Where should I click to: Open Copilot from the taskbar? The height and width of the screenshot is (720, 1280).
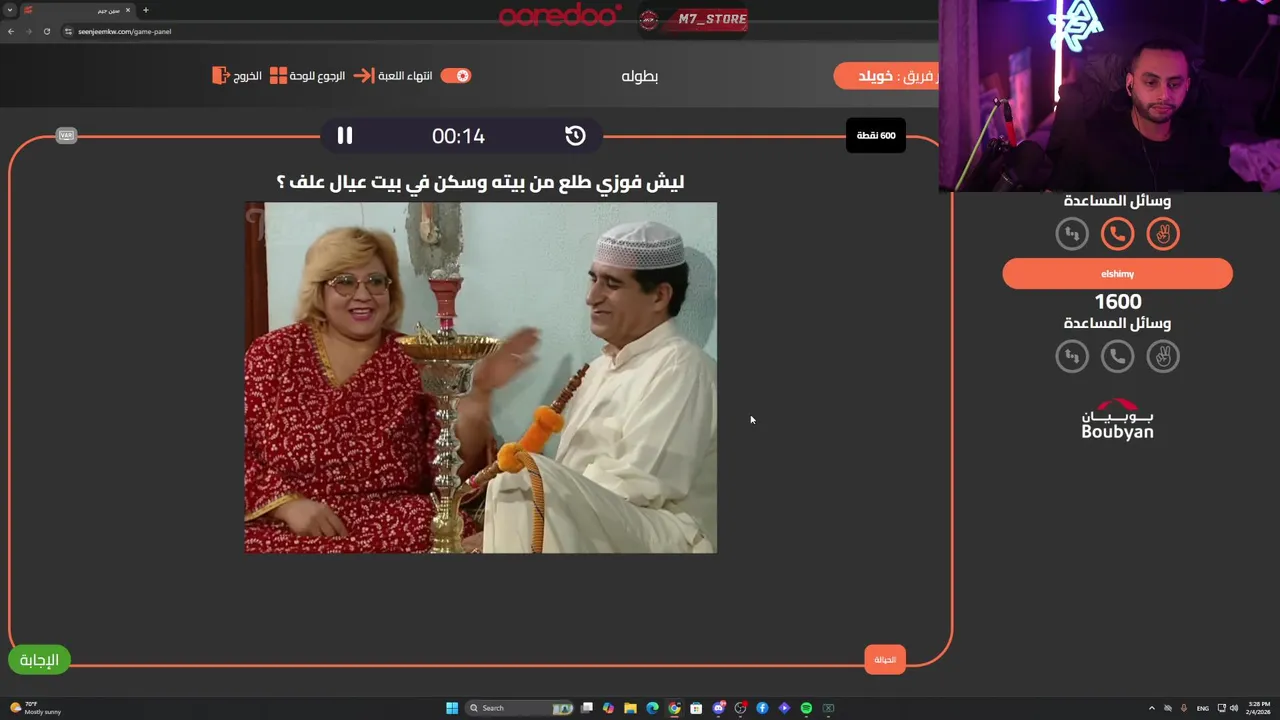[x=608, y=708]
